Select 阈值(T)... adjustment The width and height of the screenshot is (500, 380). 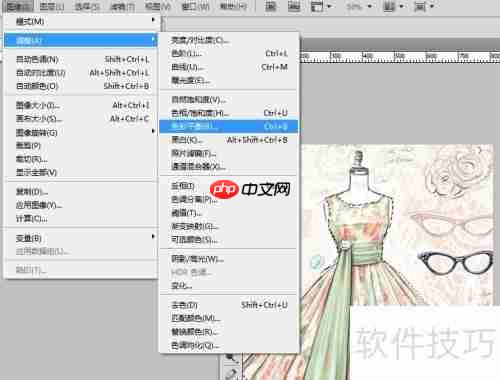pos(229,213)
